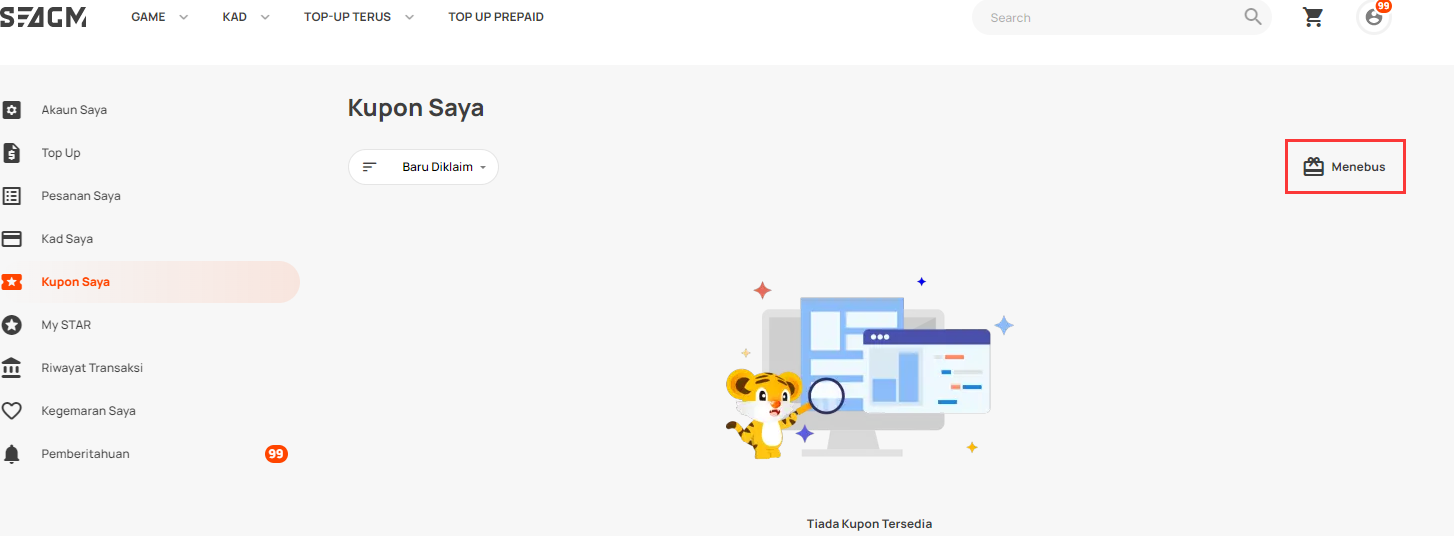This screenshot has height=536, width=1454.
Task: Click the Pesanan Saya list icon
Action: pyautogui.click(x=12, y=196)
